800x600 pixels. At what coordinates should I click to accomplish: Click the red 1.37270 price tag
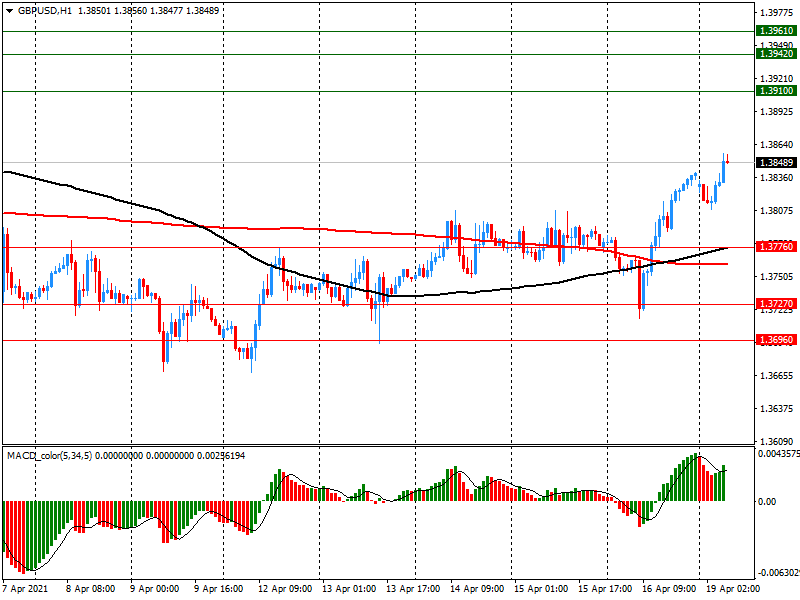(x=776, y=304)
